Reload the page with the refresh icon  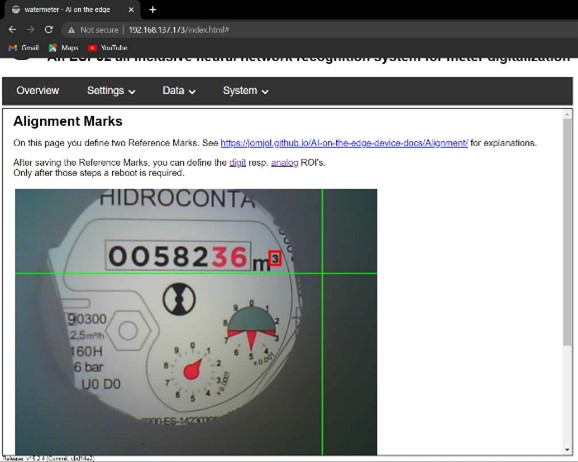49,29
